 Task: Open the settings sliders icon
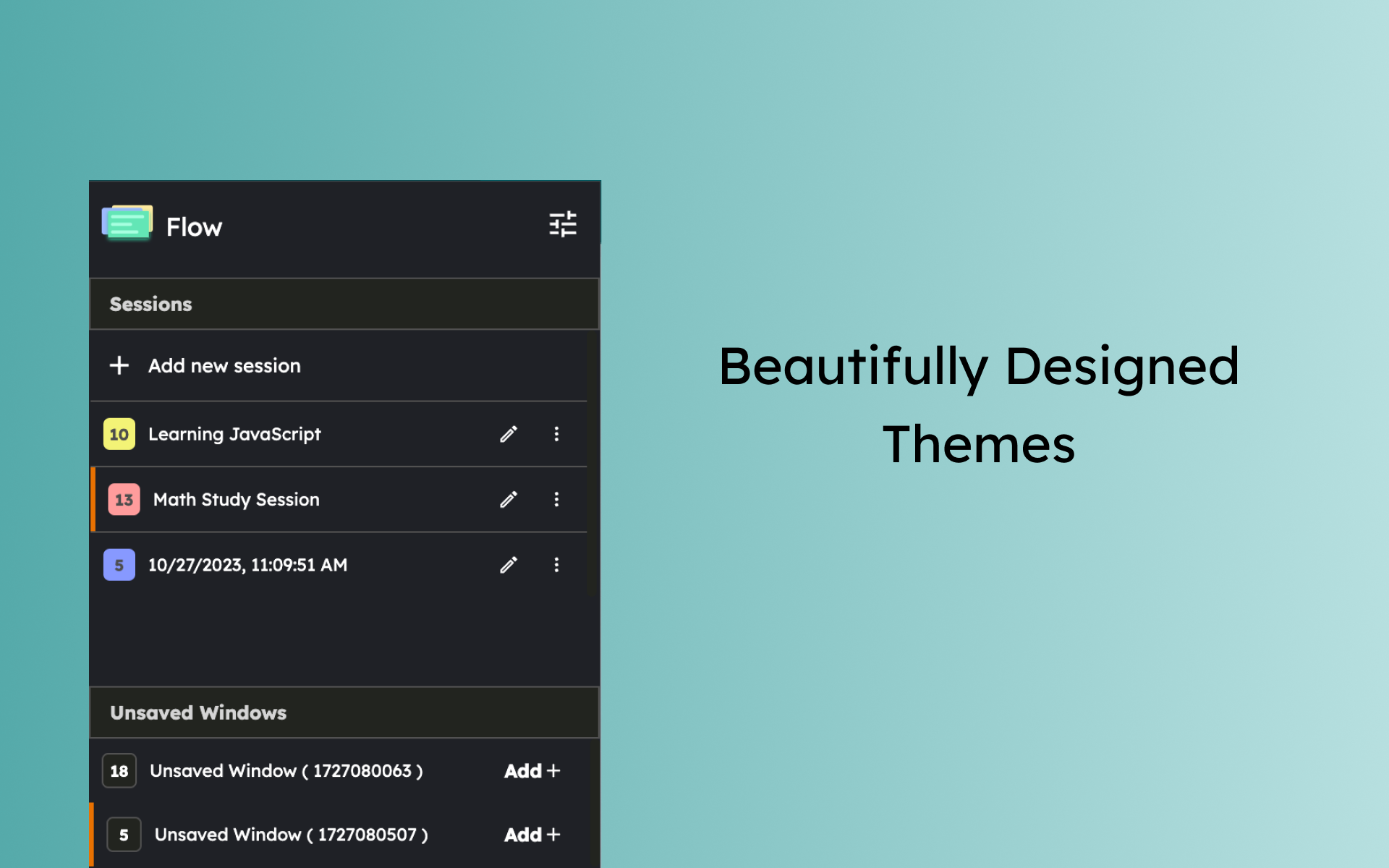click(x=562, y=224)
